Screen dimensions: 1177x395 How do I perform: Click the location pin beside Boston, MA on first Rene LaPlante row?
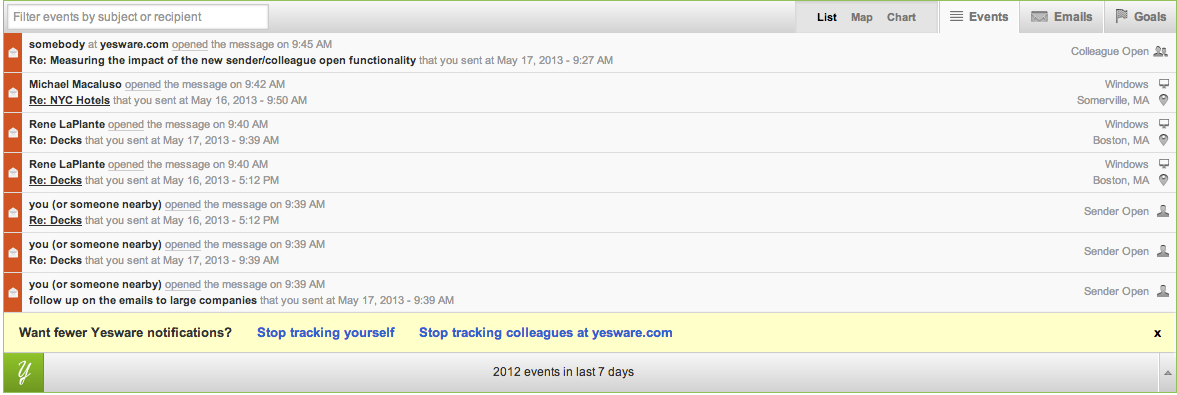(x=1163, y=140)
